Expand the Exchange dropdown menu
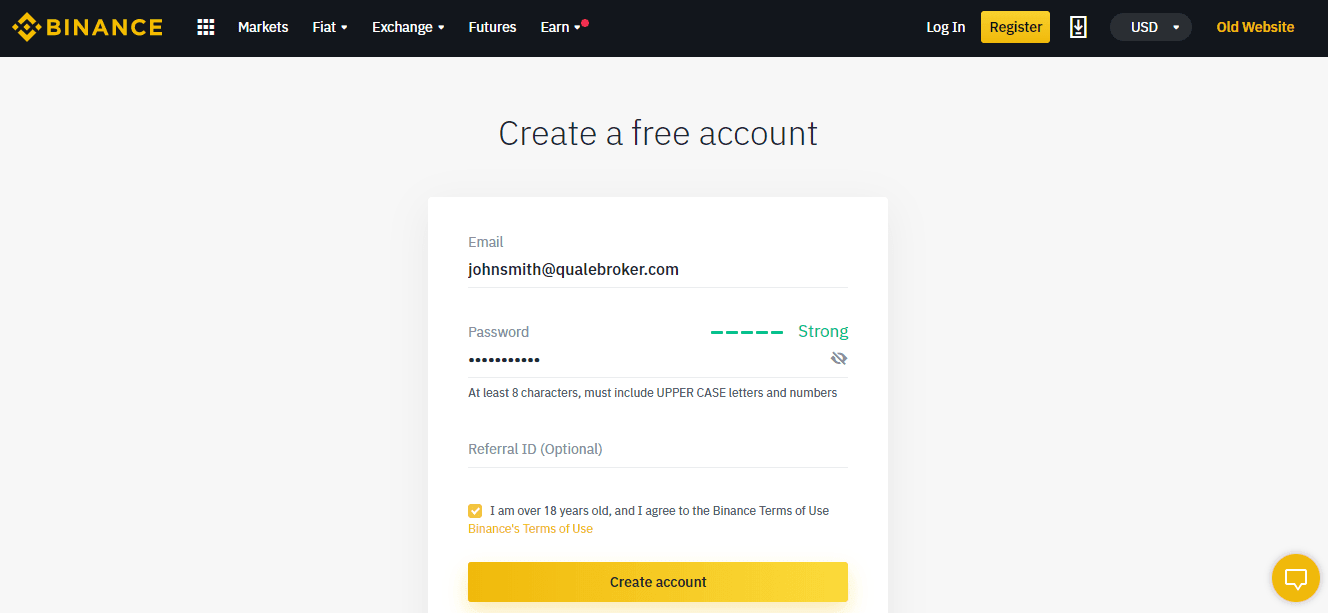1328x613 pixels. click(x=408, y=27)
